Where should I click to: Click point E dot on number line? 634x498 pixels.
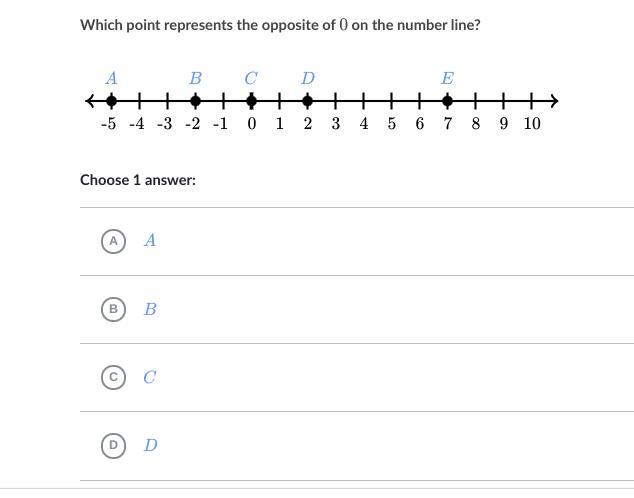point(447,100)
